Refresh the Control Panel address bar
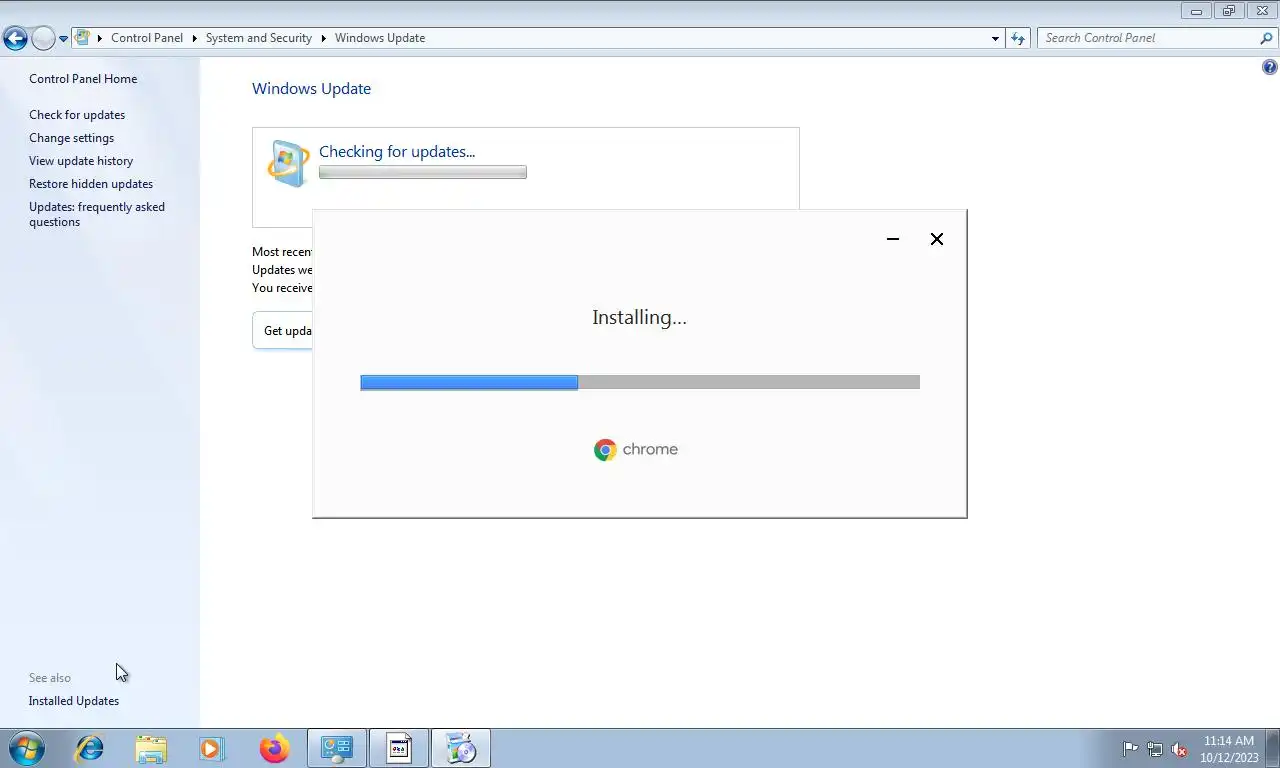The width and height of the screenshot is (1280, 768). (x=1018, y=38)
